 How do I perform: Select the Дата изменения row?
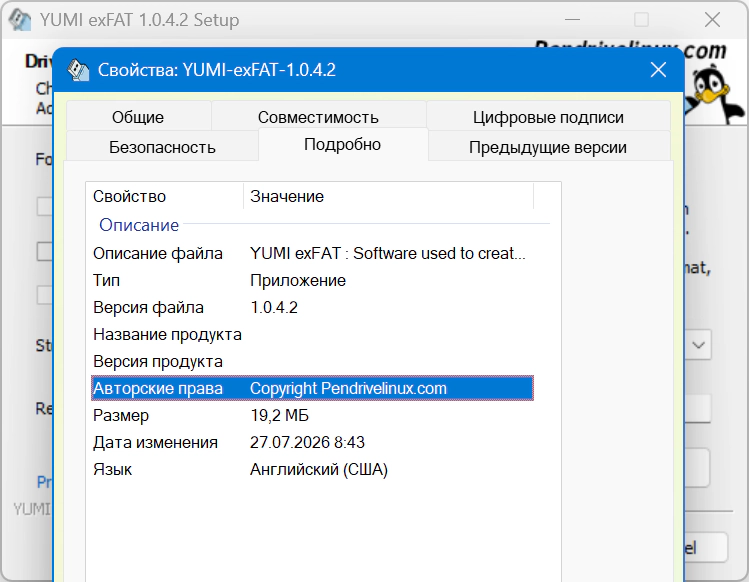click(312, 442)
